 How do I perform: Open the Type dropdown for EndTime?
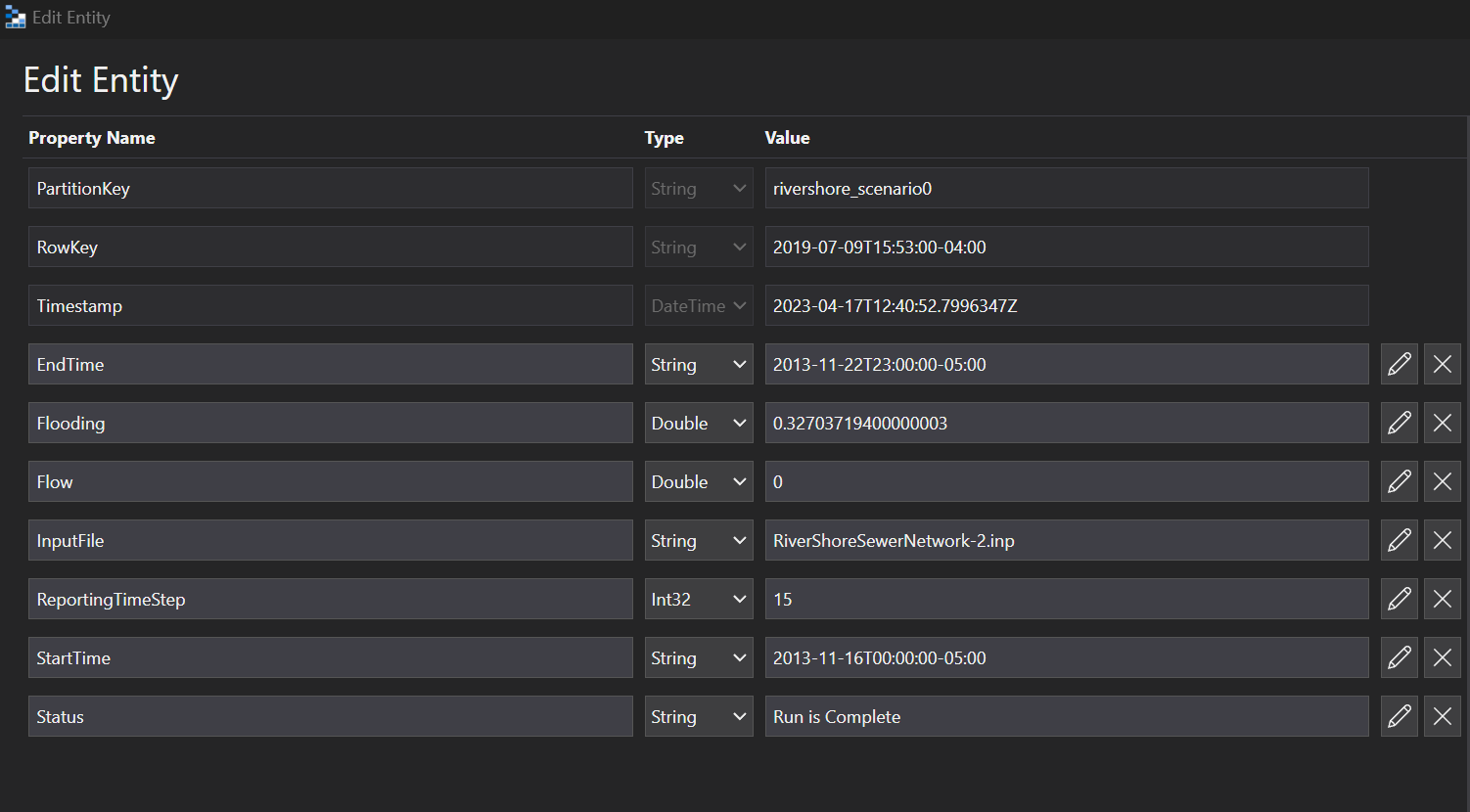pyautogui.click(x=699, y=364)
